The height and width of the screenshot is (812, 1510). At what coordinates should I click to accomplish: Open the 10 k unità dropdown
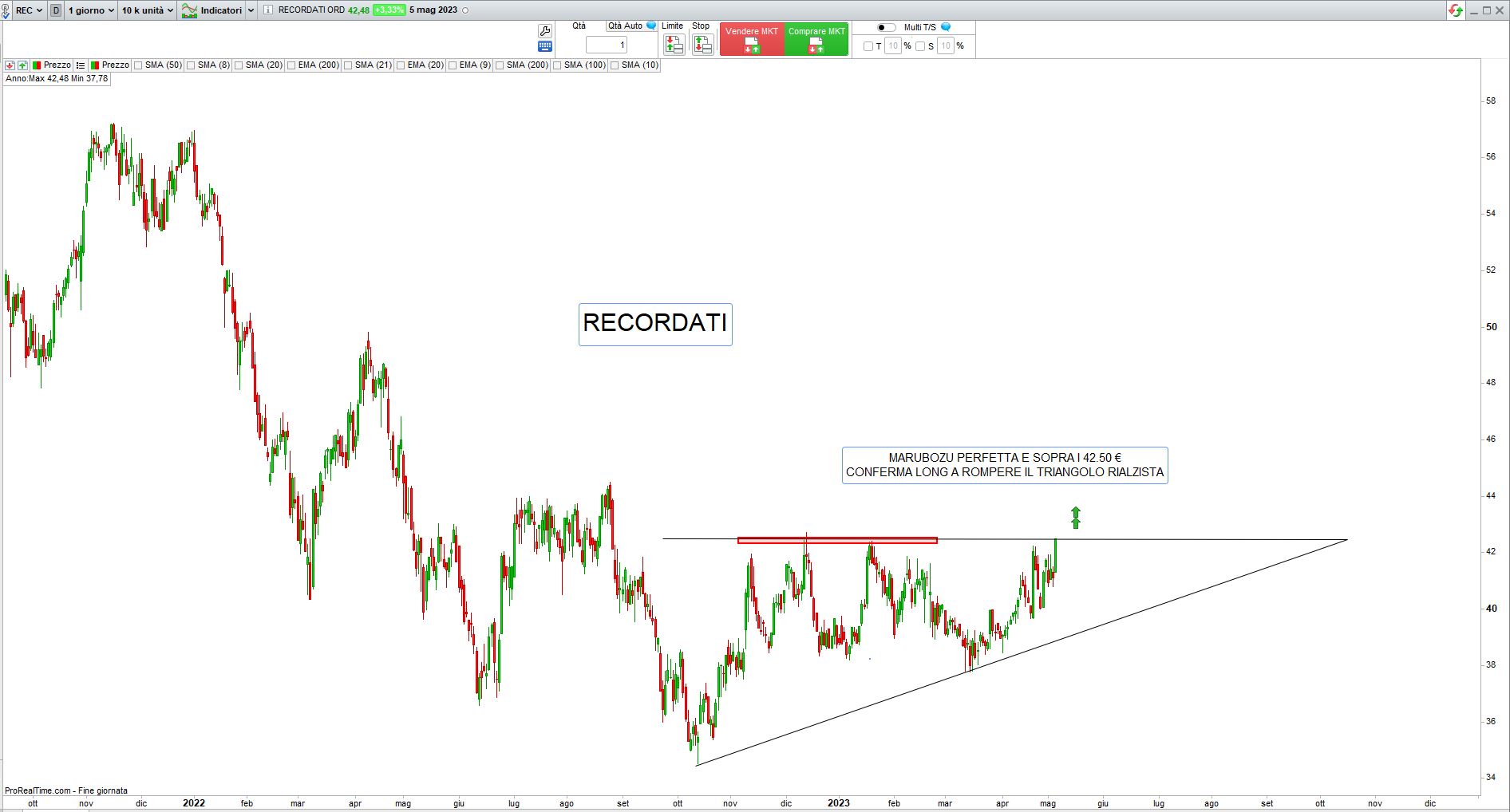coord(147,10)
